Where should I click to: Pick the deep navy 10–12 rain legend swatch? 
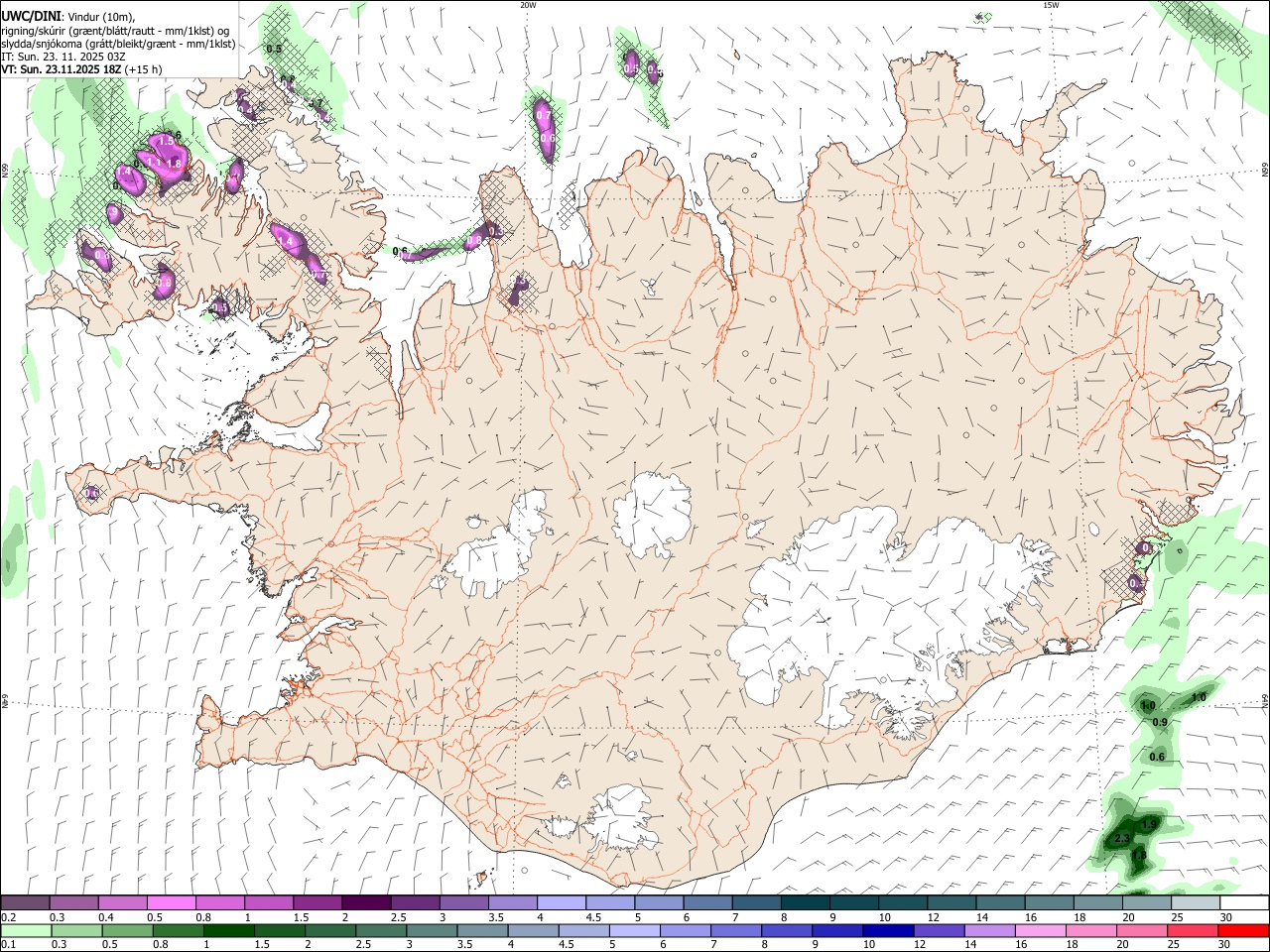(889, 930)
